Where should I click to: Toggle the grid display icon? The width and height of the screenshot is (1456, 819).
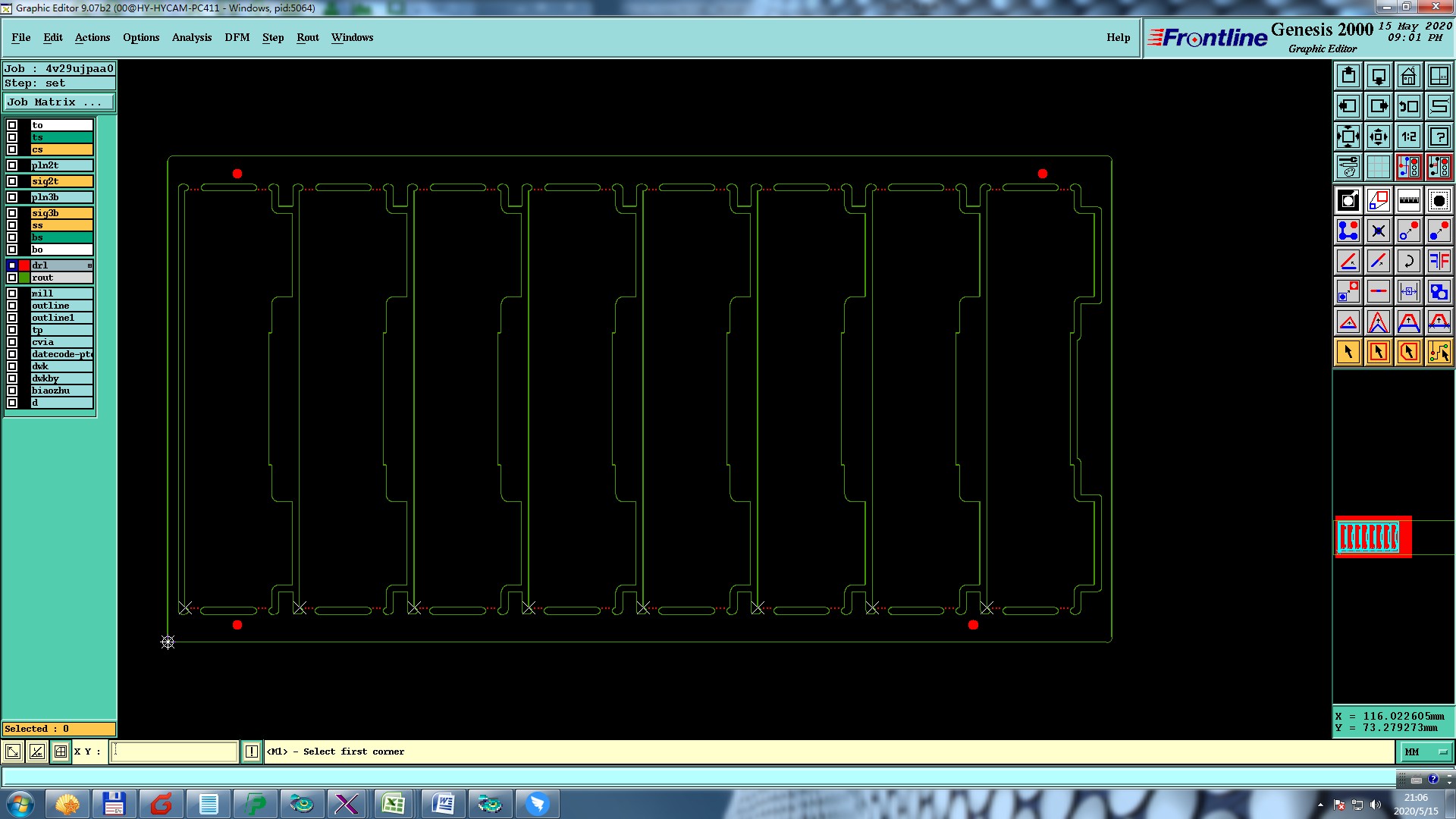click(x=1378, y=167)
